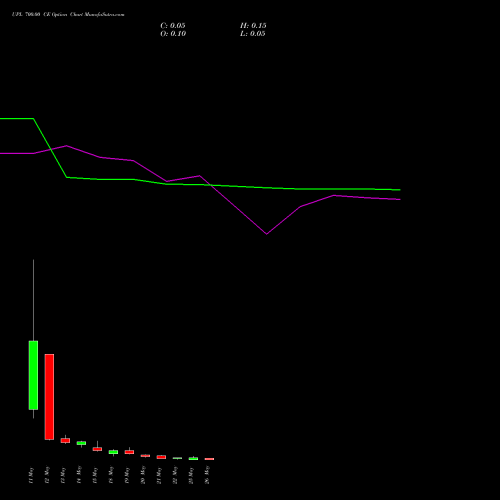Click the '22 May' date axis label
500x500 pixels.
tap(175, 475)
